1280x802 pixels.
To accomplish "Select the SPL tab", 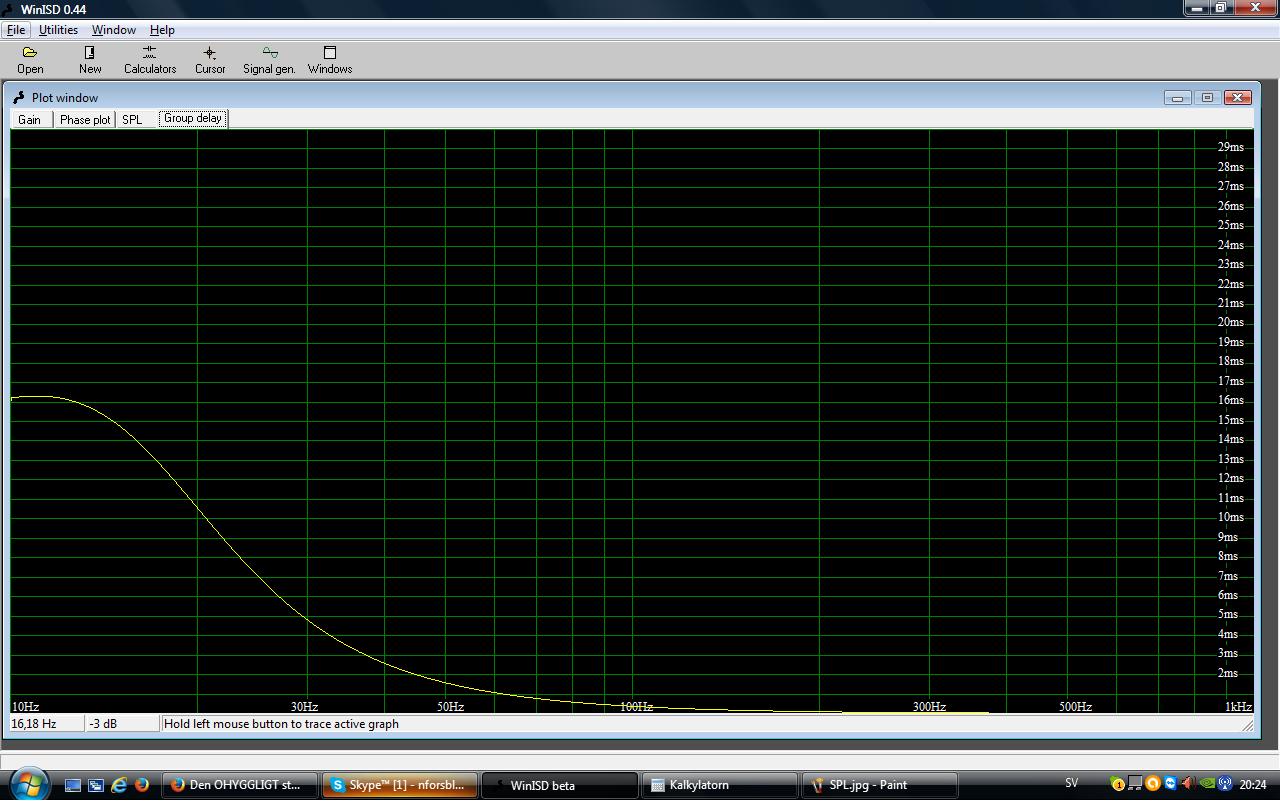I will click(x=132, y=119).
